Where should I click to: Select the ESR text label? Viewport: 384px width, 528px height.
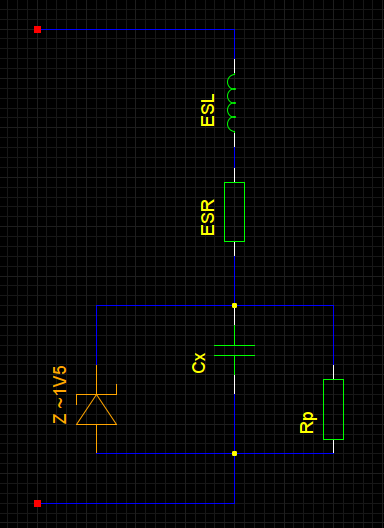pos(208,218)
